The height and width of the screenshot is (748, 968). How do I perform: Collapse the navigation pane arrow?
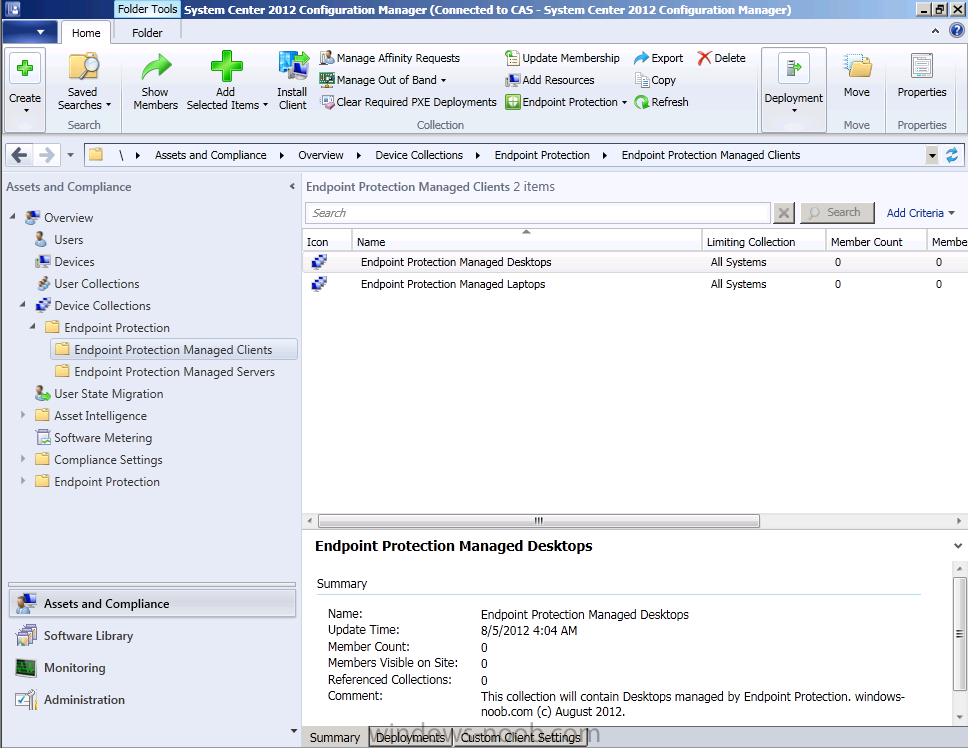(292, 186)
